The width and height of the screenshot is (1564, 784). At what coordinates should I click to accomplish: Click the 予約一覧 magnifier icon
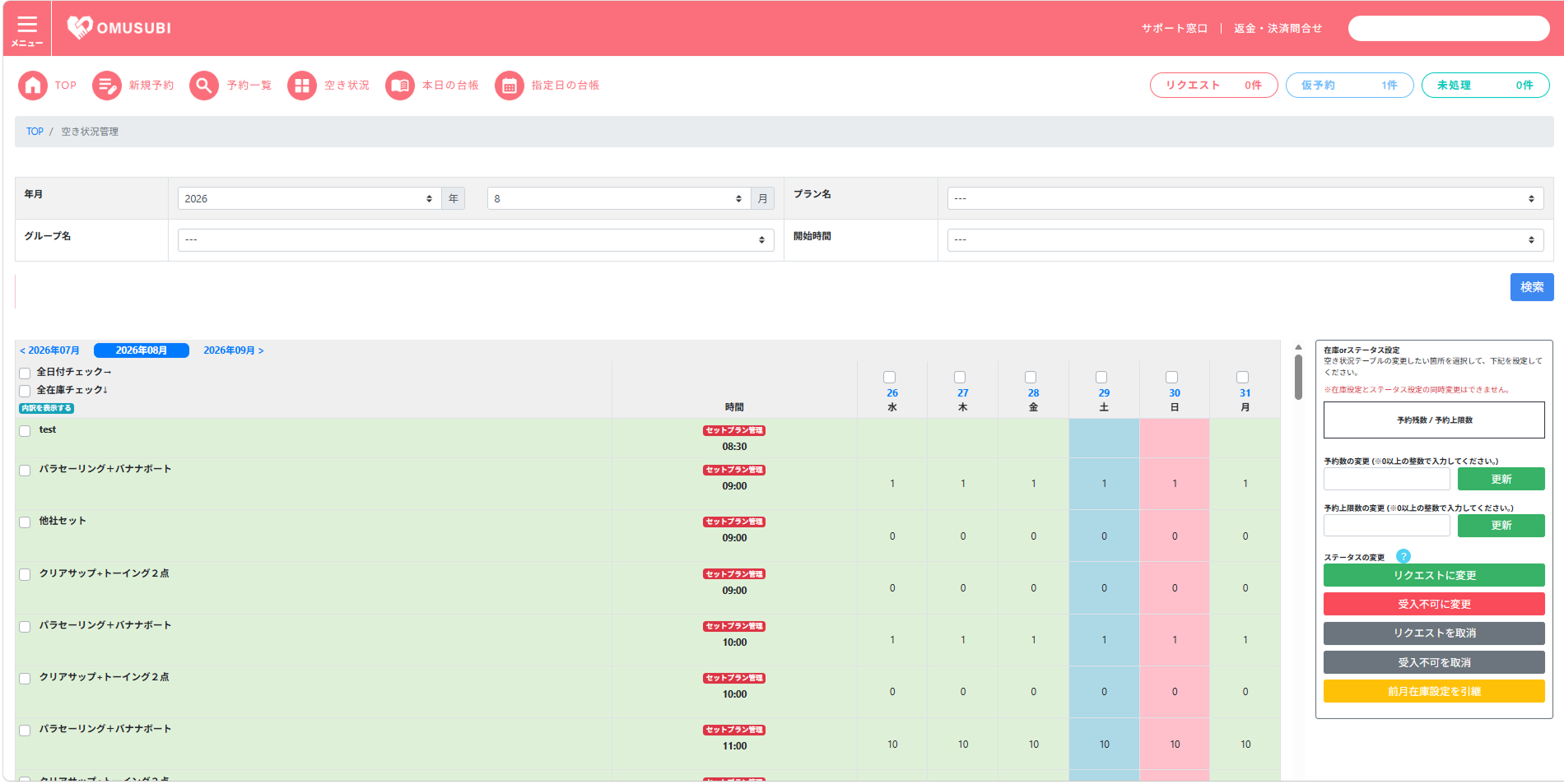204,85
